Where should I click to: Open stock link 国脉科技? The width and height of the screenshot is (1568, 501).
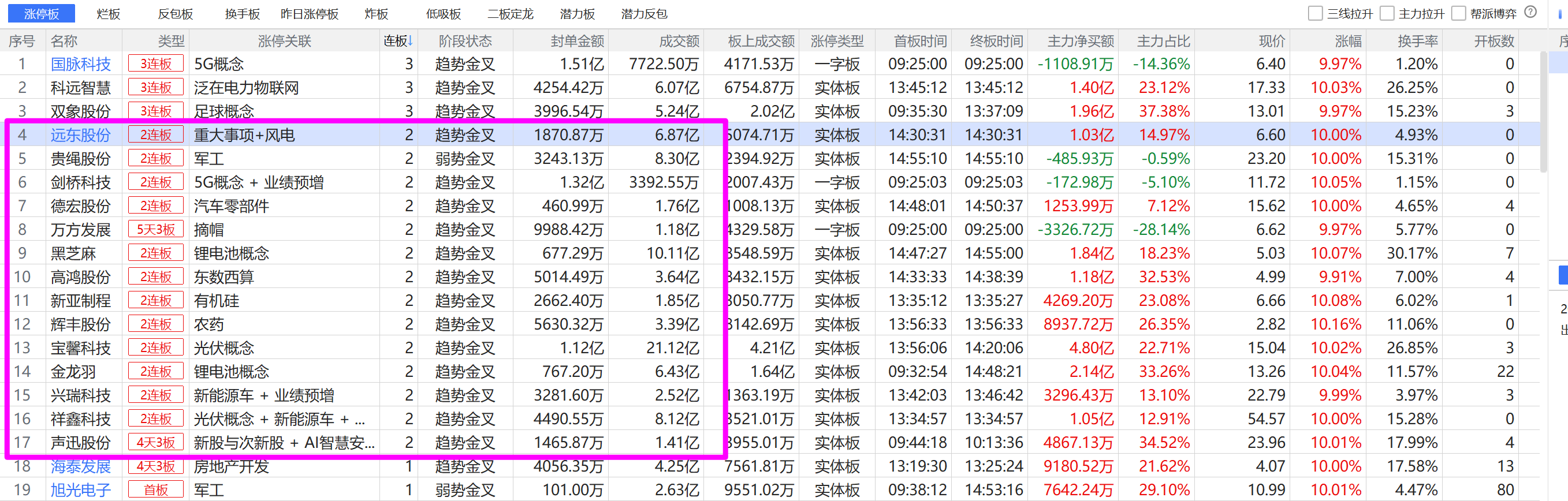(80, 64)
